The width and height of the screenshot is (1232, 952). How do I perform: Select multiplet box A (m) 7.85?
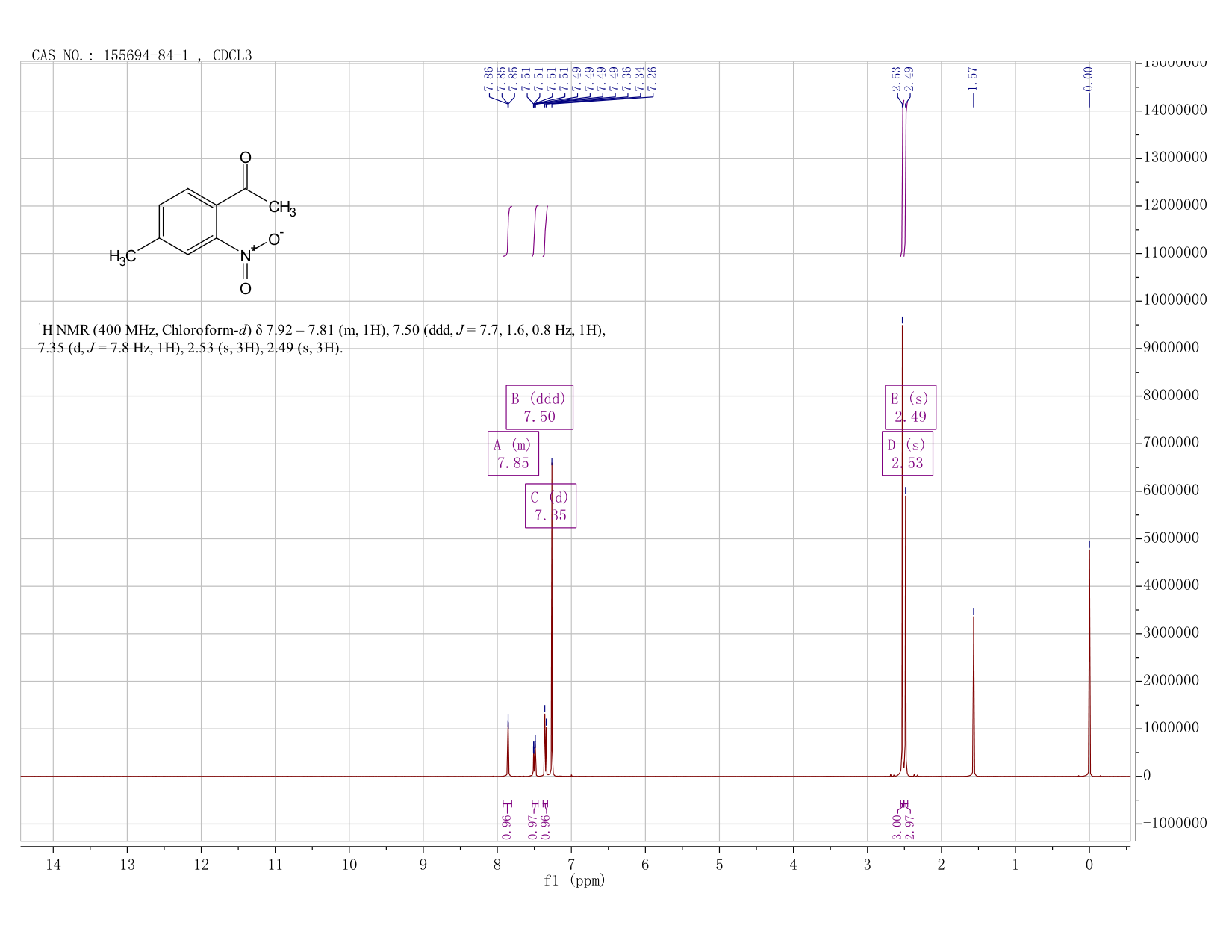[513, 453]
